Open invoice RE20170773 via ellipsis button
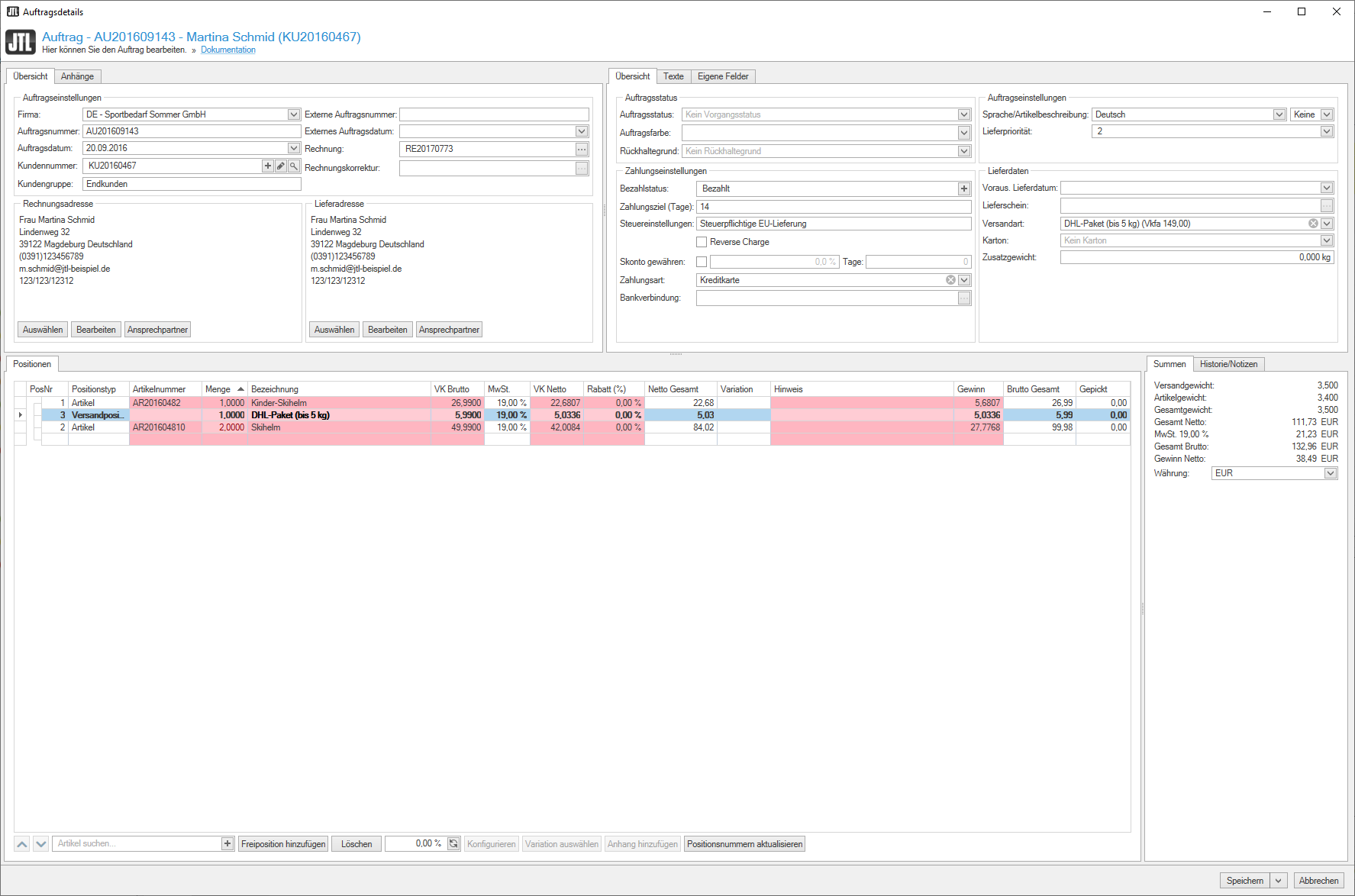The image size is (1355, 896). tap(582, 149)
